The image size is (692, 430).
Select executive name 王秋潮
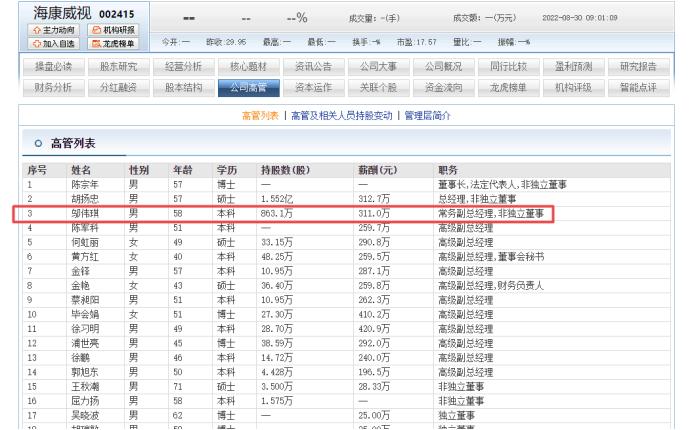point(85,387)
